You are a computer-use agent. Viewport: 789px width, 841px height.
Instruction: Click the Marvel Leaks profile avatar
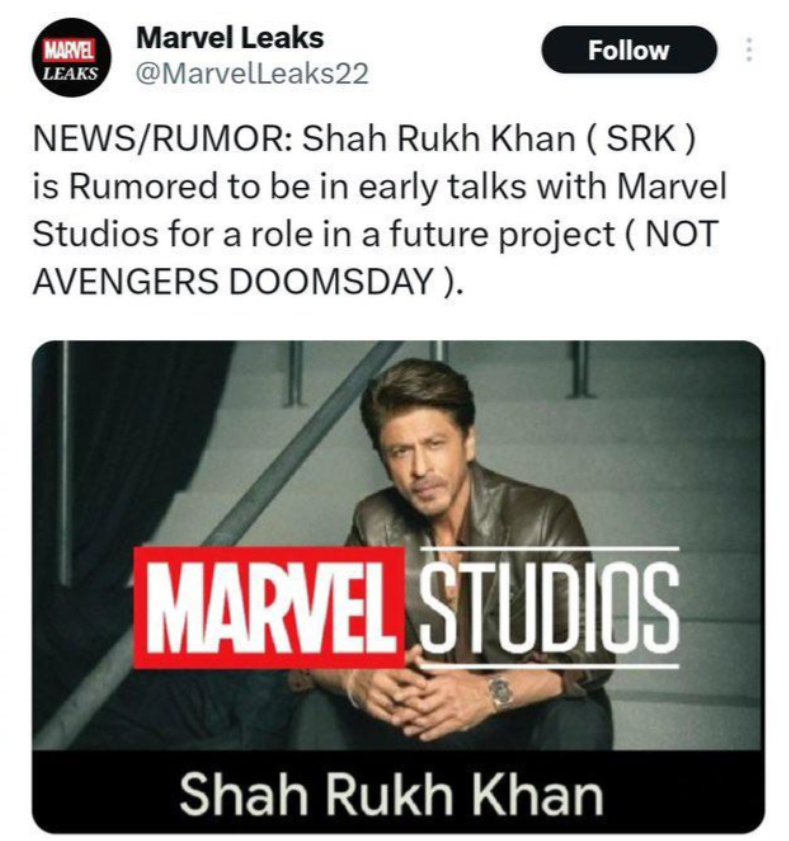click(72, 57)
